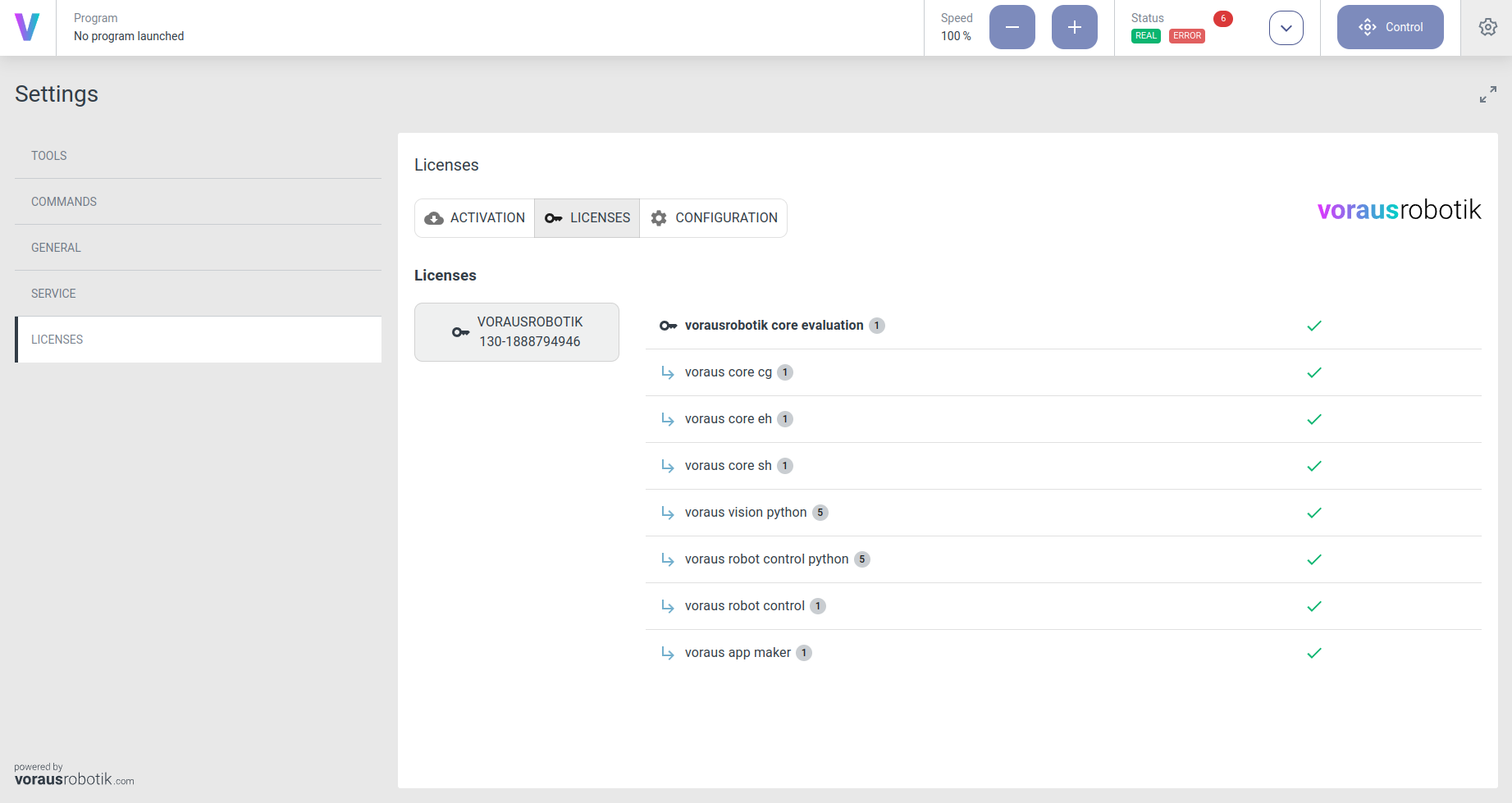Select the VORAUSROBOTIK 130-1888794946 license key
This screenshot has height=803, width=1512.
point(517,332)
